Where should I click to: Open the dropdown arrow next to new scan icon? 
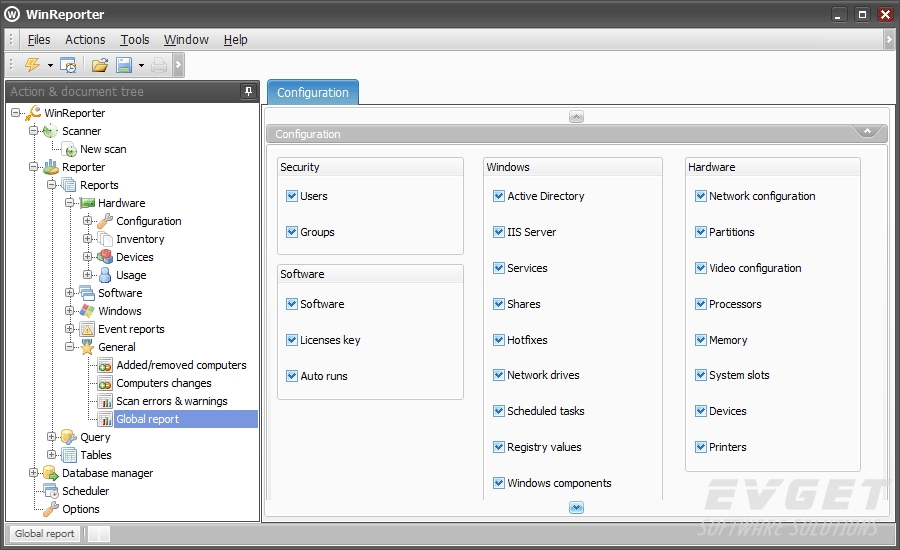[x=50, y=65]
